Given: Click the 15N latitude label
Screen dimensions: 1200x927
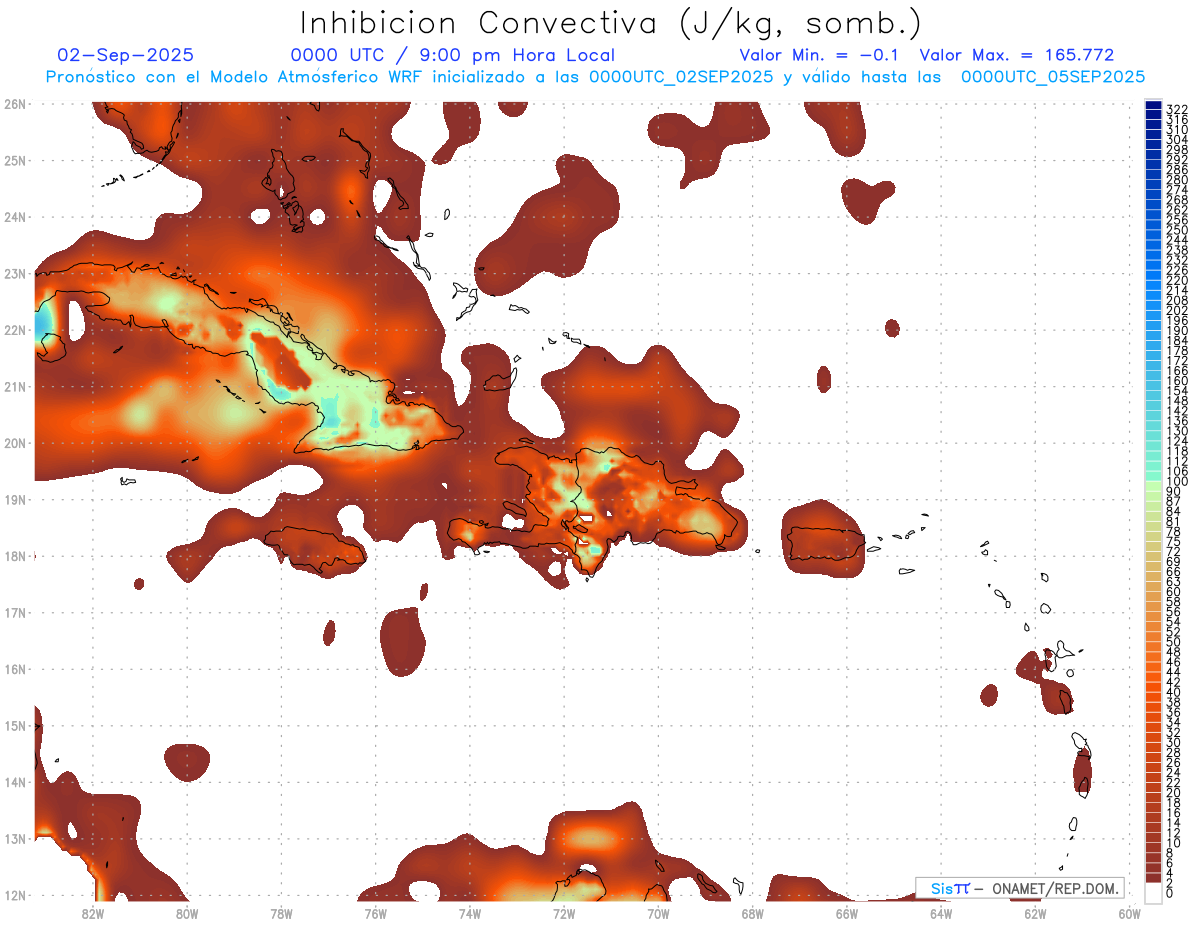Looking at the screenshot, I should [15, 725].
